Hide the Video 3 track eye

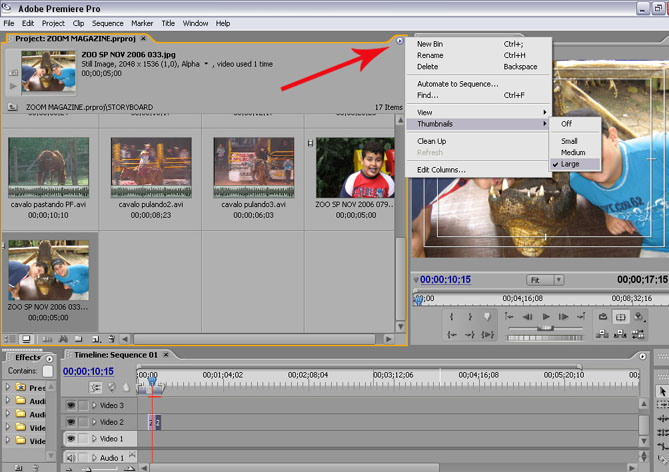point(71,406)
